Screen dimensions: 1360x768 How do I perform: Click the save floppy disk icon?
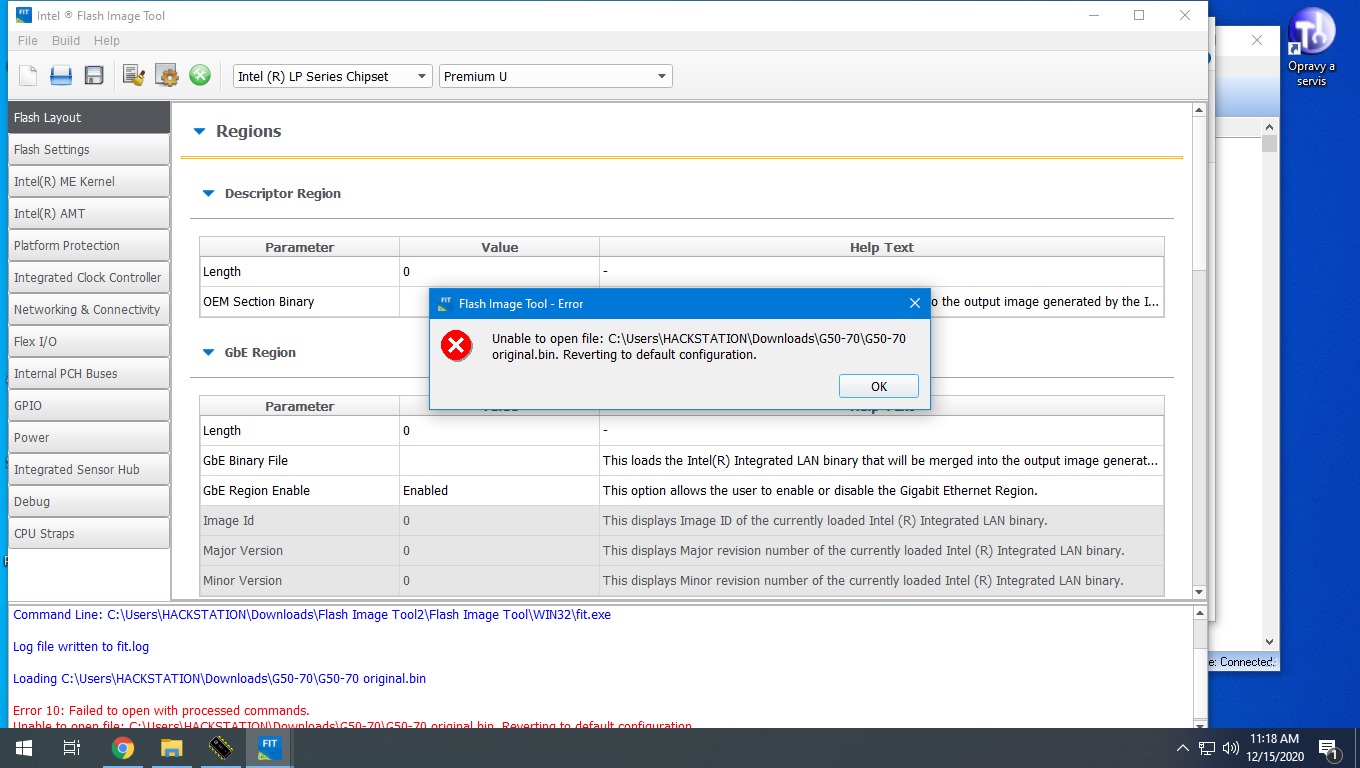[94, 76]
